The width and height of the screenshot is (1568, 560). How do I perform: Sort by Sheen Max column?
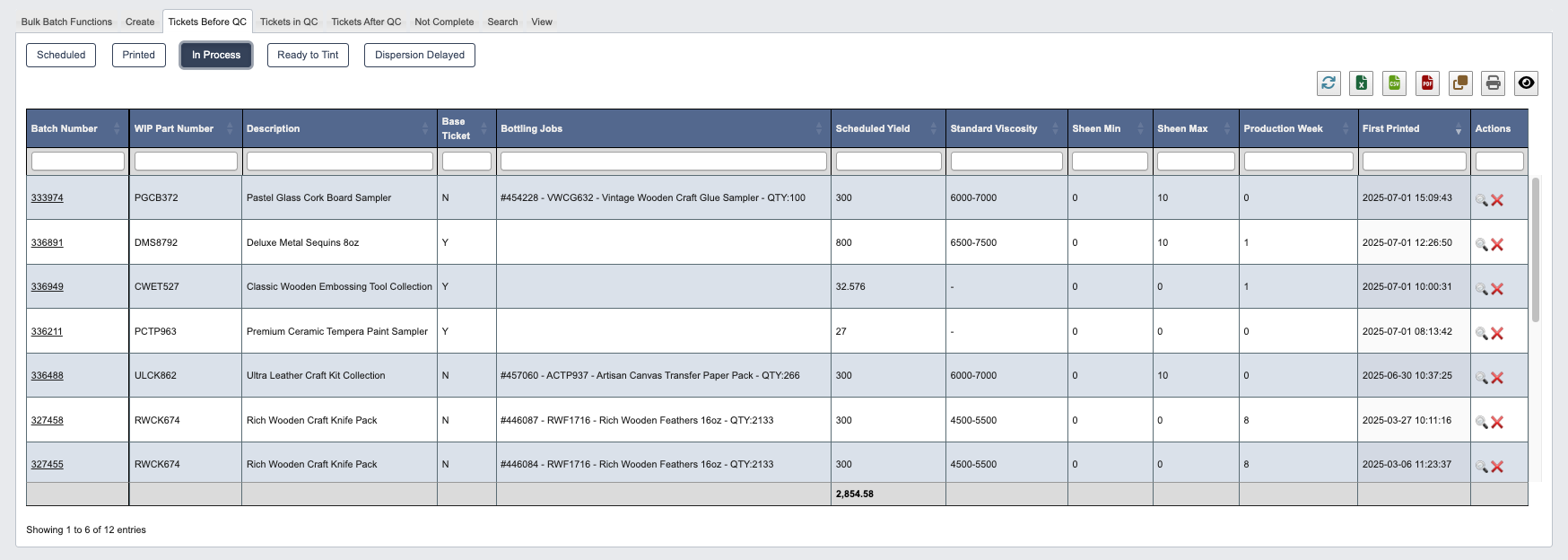pos(1196,128)
